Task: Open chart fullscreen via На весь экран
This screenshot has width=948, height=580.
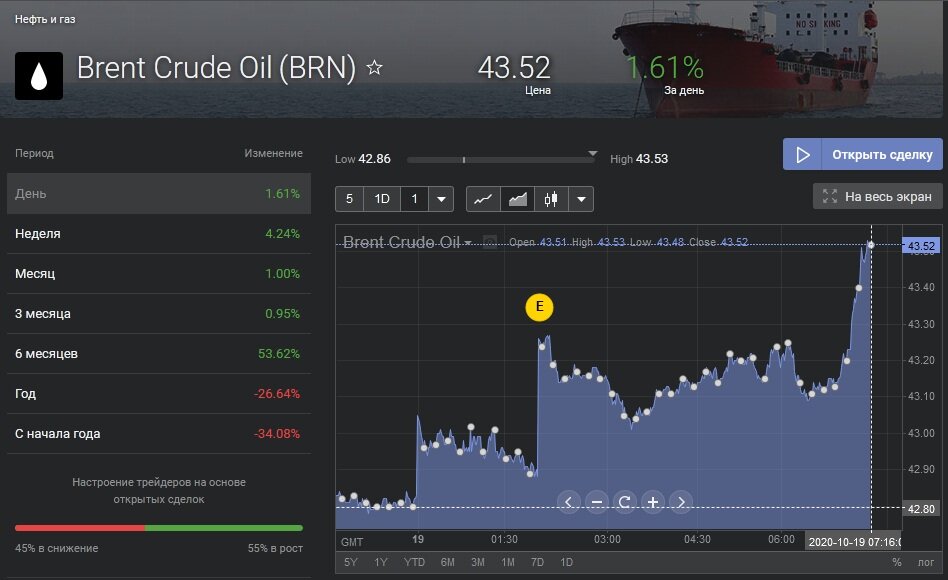Action: click(x=877, y=197)
